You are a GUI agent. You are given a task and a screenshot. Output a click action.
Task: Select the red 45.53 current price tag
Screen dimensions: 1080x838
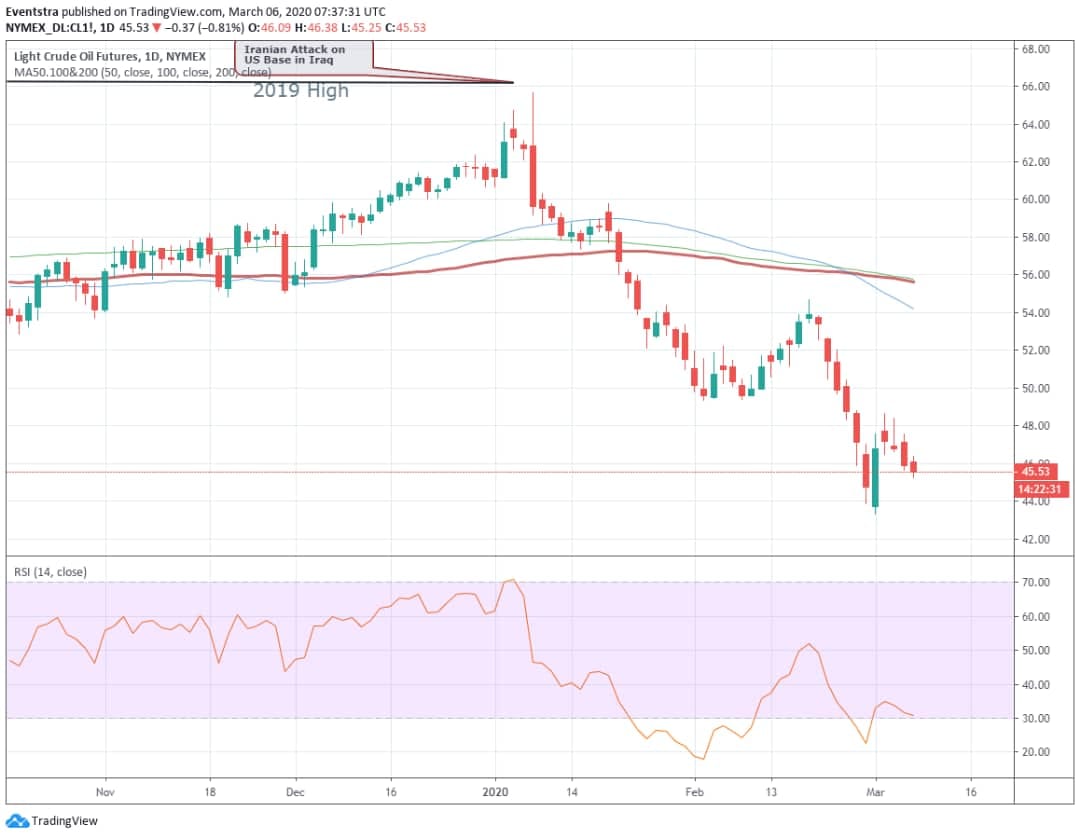tap(1035, 472)
